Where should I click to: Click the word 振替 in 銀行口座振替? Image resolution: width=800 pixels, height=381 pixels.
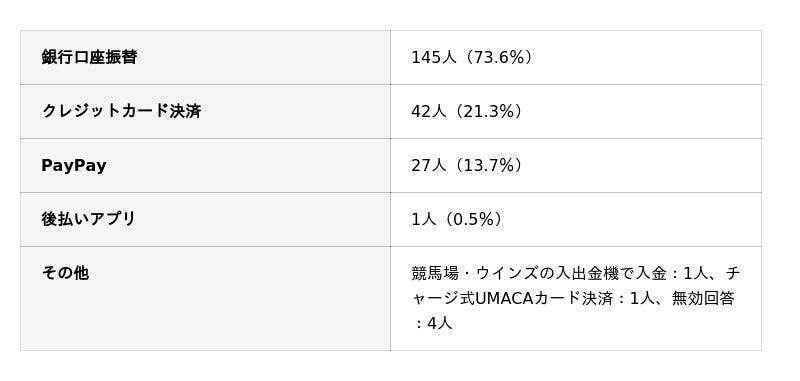[x=121, y=57]
